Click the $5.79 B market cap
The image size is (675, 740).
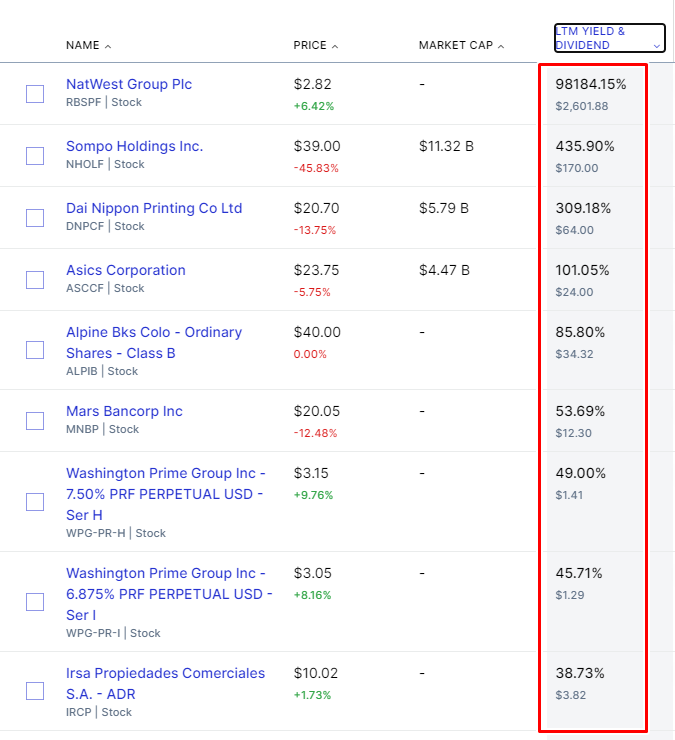(x=444, y=208)
